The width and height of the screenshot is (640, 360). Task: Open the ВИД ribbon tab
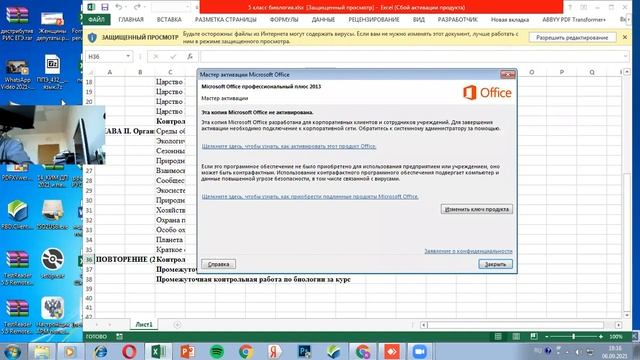coord(418,19)
